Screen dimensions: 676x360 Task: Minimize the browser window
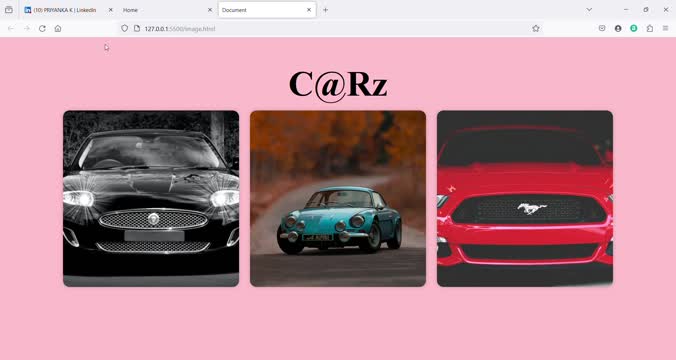coord(626,9)
